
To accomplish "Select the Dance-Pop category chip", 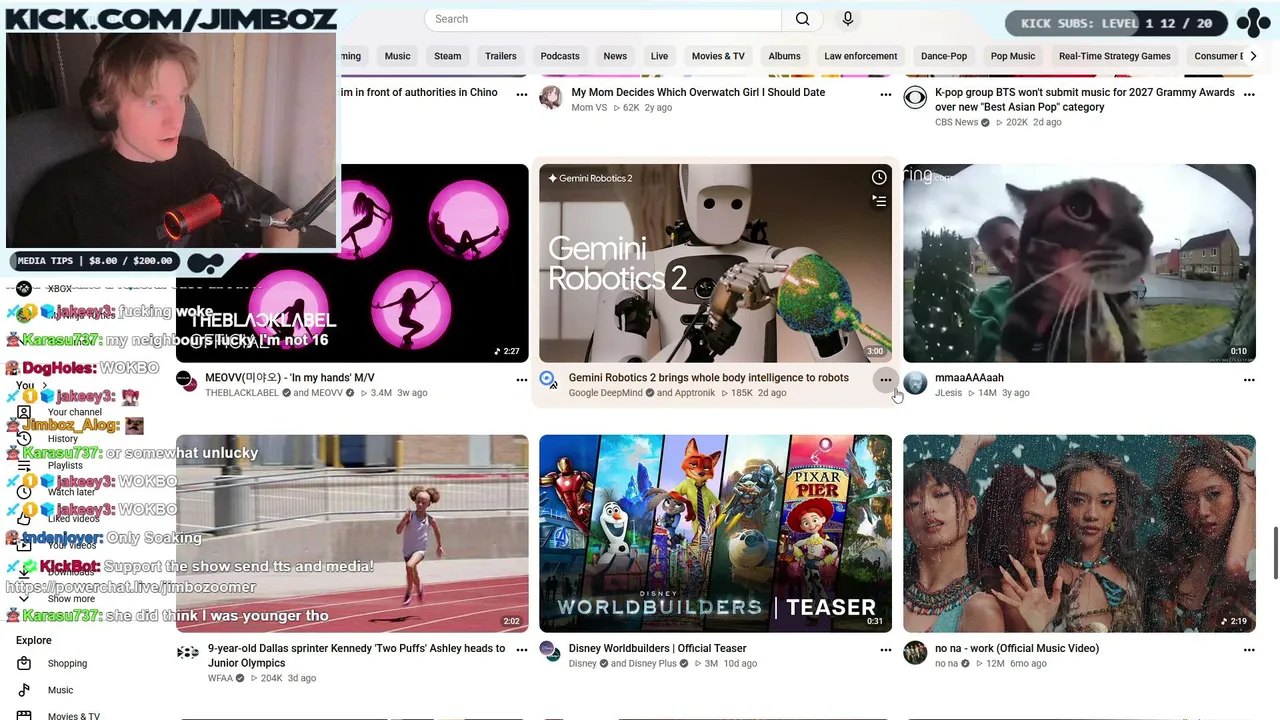I will click(x=944, y=56).
